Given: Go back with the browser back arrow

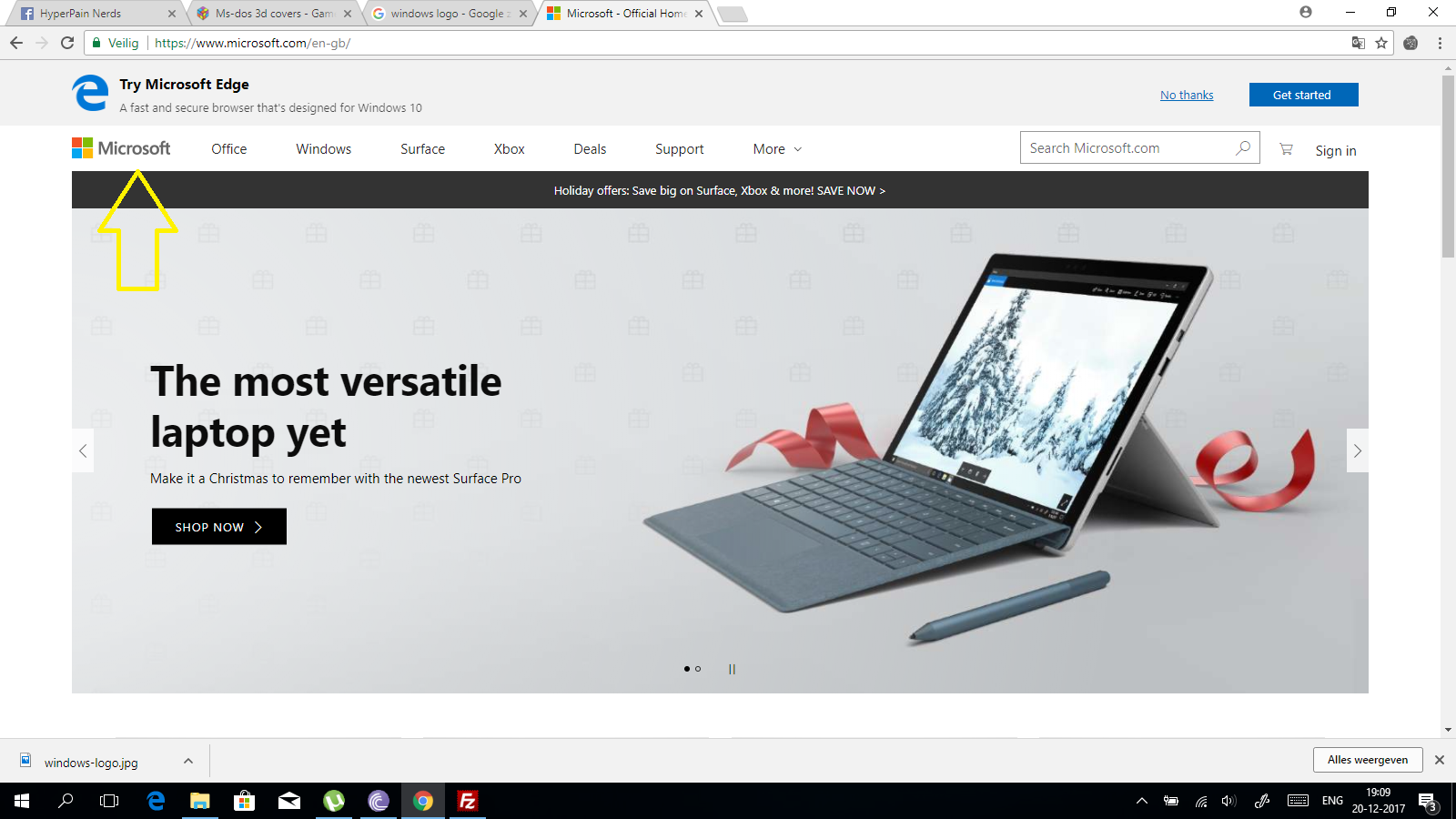Looking at the screenshot, I should (x=16, y=43).
